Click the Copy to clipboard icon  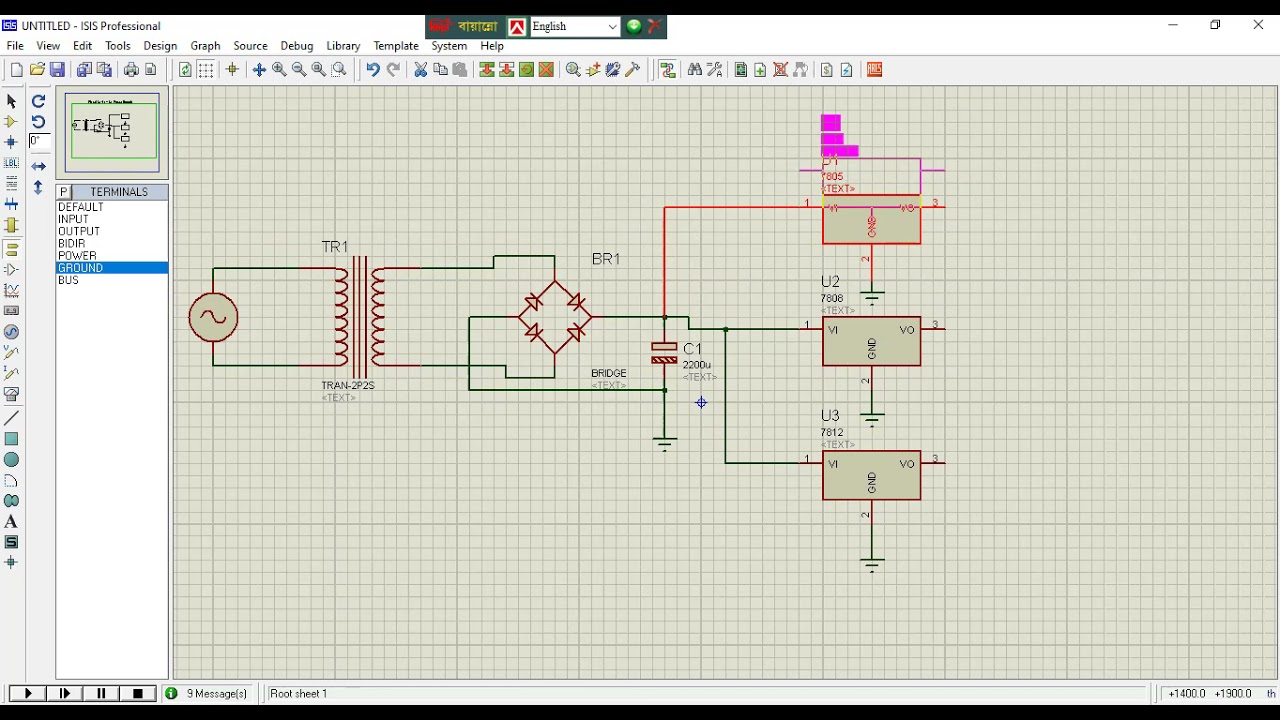tap(440, 70)
